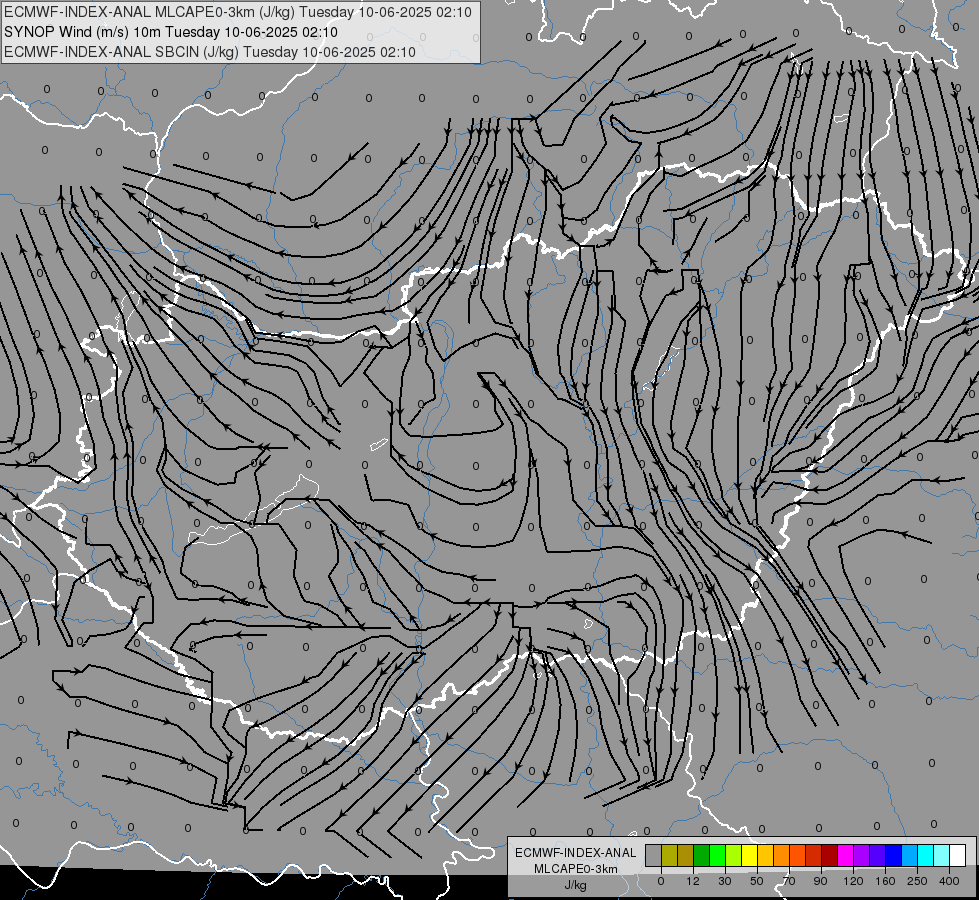Viewport: 979px width, 900px height.
Task: Select the indigo-violet legend swatch
Action: coord(877,855)
